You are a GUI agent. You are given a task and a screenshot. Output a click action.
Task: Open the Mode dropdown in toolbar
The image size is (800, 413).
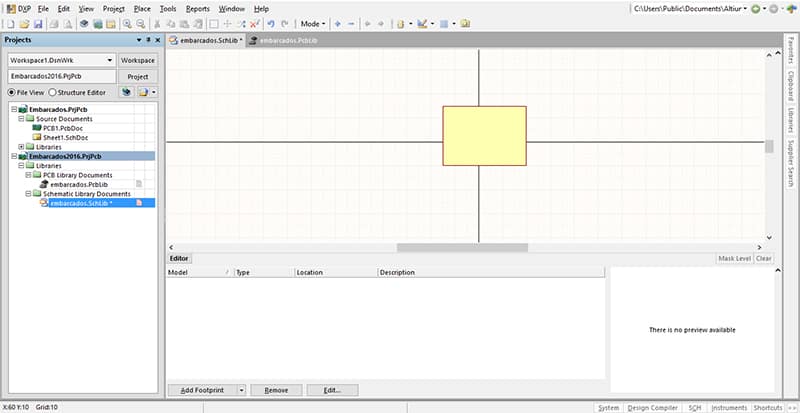(313, 23)
